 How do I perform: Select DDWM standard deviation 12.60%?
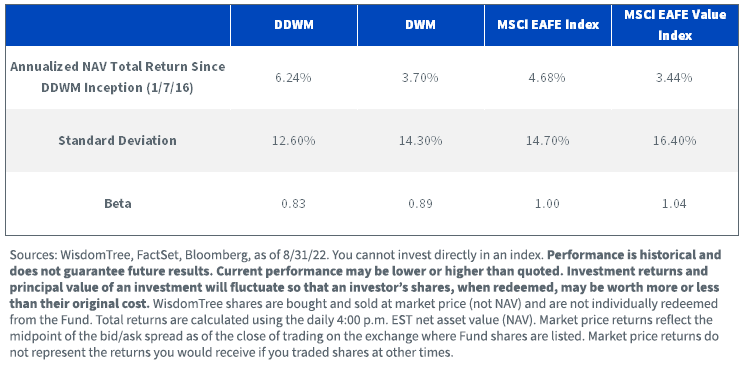[294, 140]
